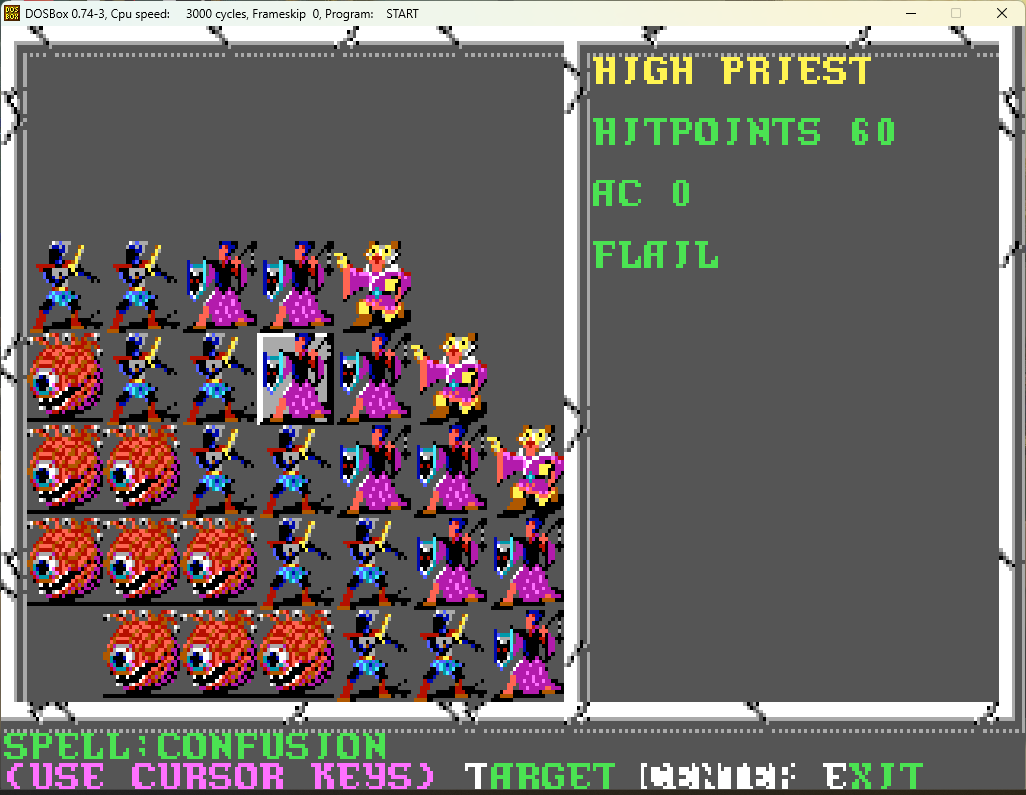Image resolution: width=1026 pixels, height=795 pixels.
Task: Click the leftmost beholder in the fourth row
Action: (65, 563)
